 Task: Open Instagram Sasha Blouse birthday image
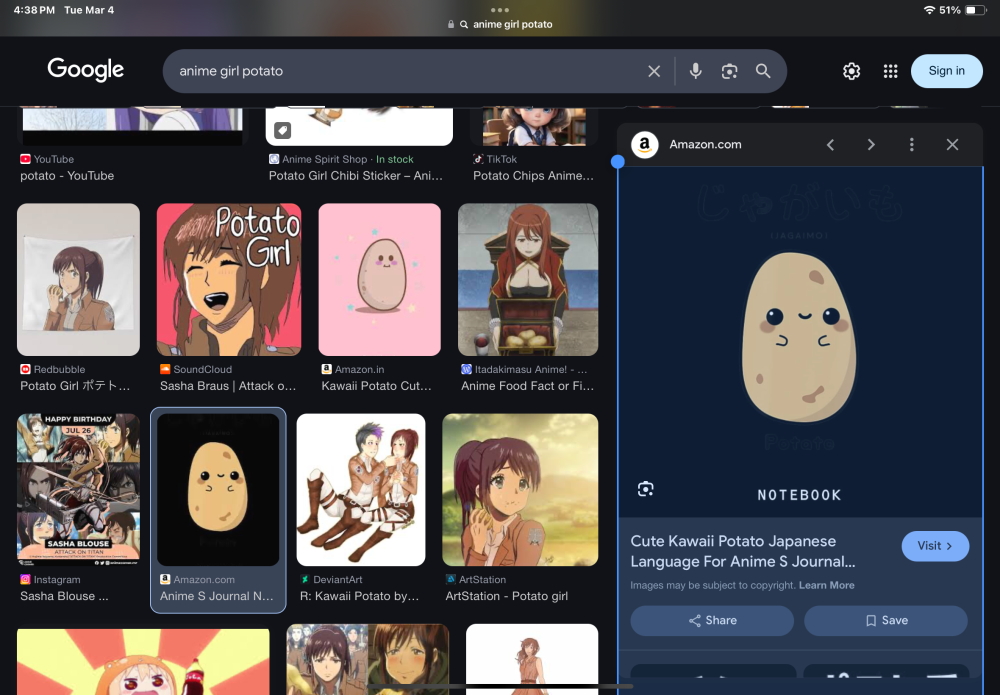pyautogui.click(x=78, y=490)
